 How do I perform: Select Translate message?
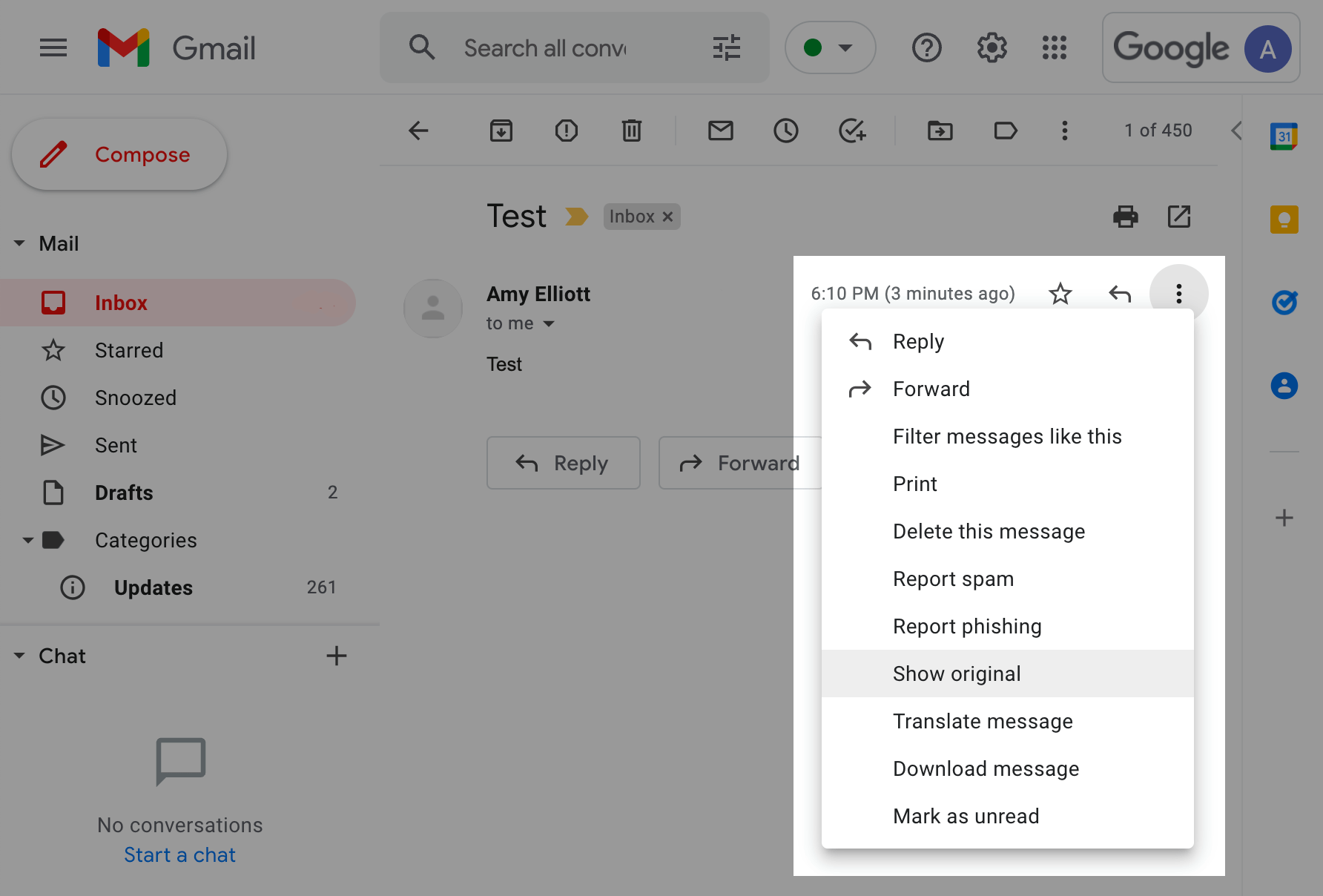pyautogui.click(x=1007, y=721)
